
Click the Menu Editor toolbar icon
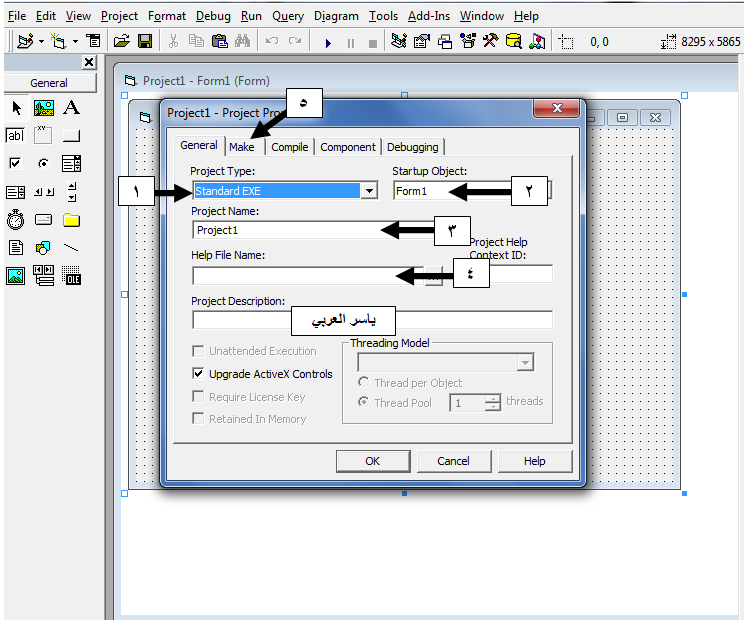click(94, 41)
